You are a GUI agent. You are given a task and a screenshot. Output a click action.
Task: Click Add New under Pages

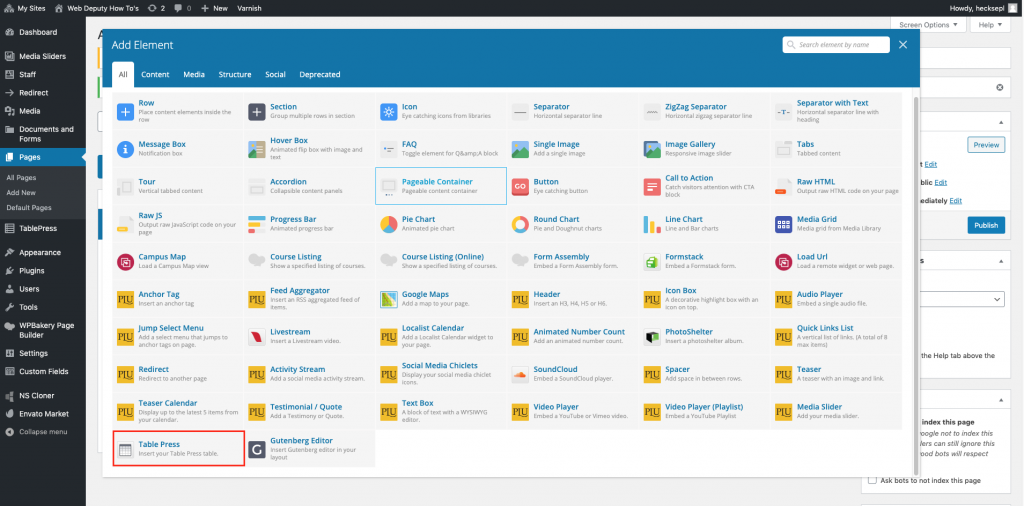coord(22,193)
